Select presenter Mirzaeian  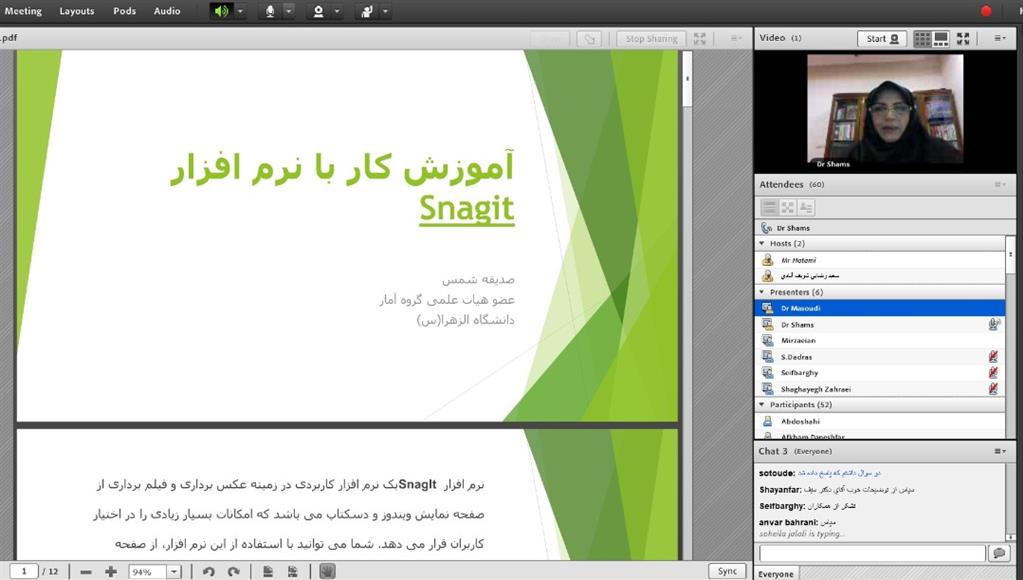880,340
